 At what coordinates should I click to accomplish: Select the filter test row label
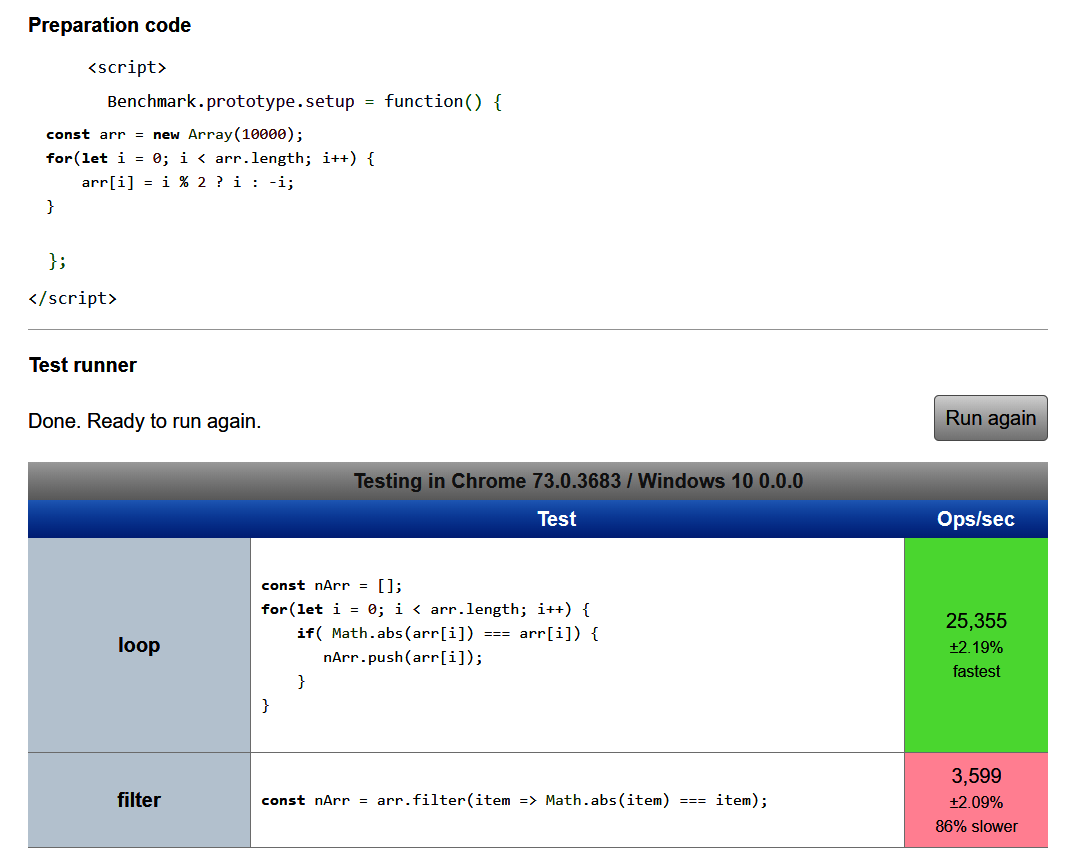(139, 800)
